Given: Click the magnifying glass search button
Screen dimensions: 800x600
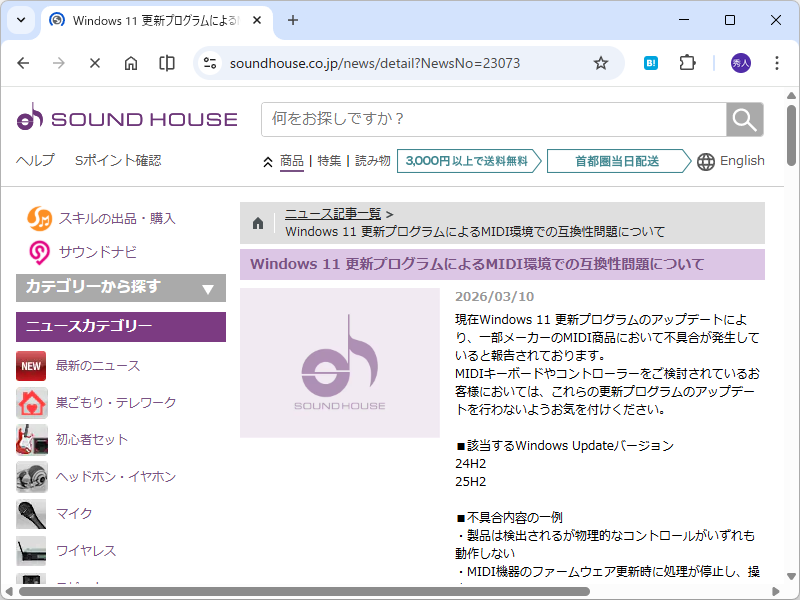Looking at the screenshot, I should coord(744,119).
